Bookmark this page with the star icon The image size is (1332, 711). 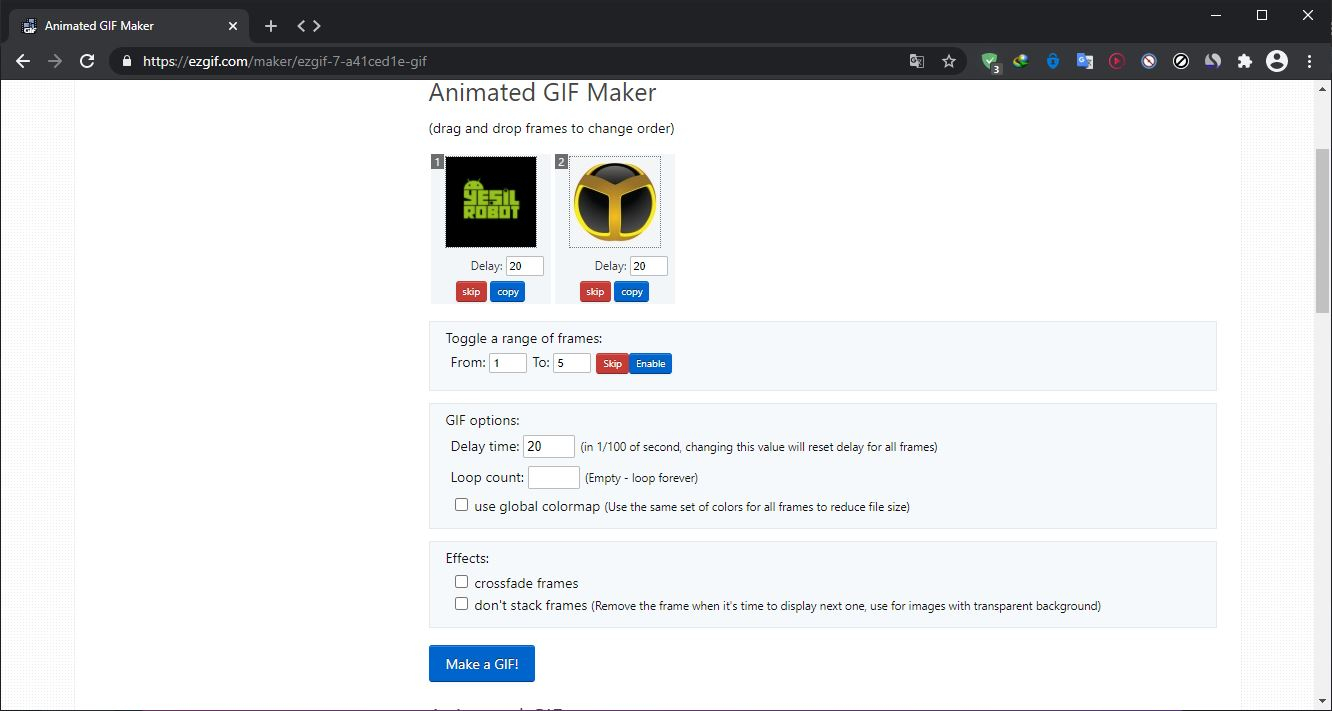tap(949, 61)
